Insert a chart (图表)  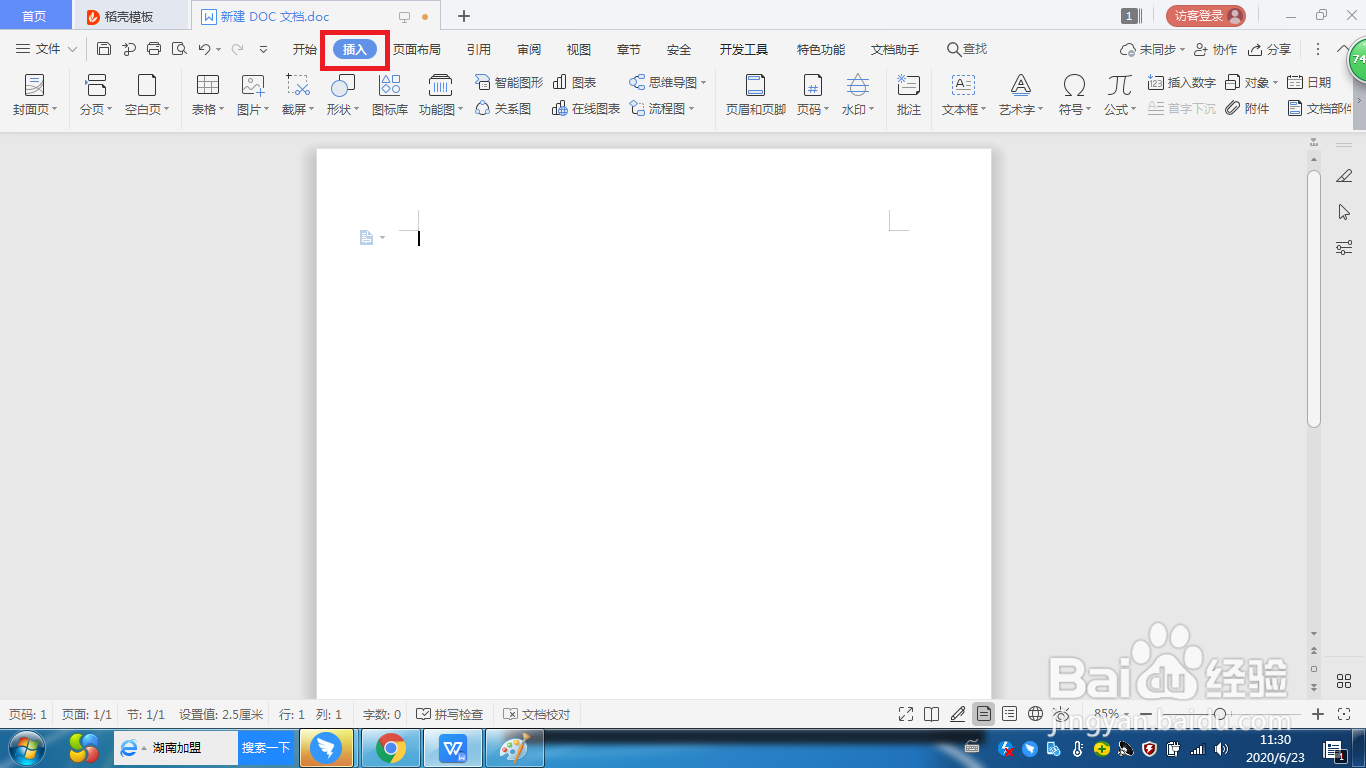575,83
